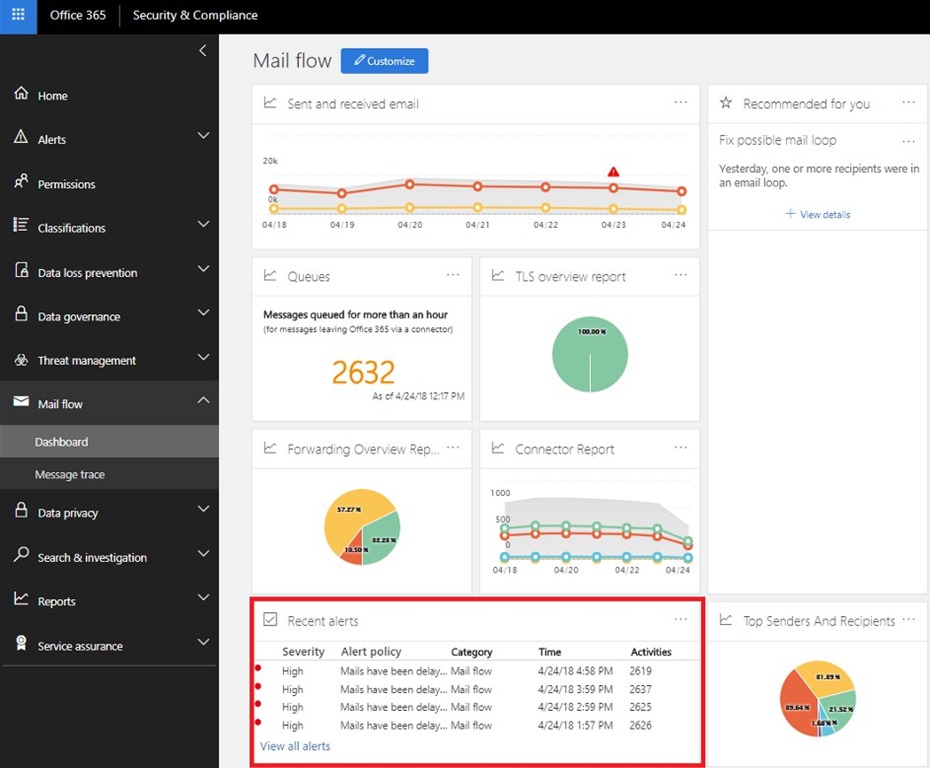
Task: Click the Customize button
Action: (384, 61)
